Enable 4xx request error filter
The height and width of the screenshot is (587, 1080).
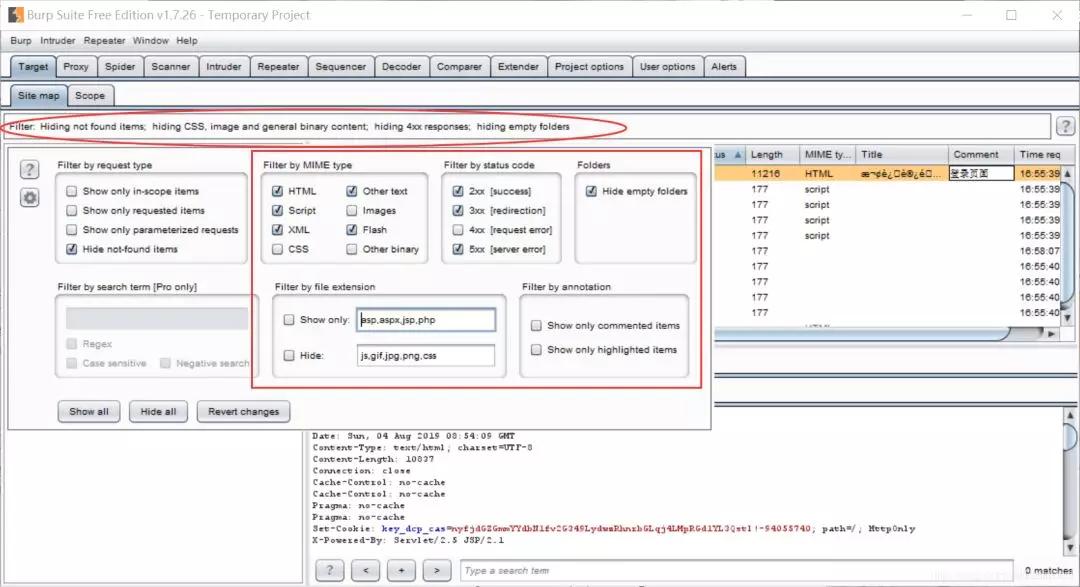[458, 230]
